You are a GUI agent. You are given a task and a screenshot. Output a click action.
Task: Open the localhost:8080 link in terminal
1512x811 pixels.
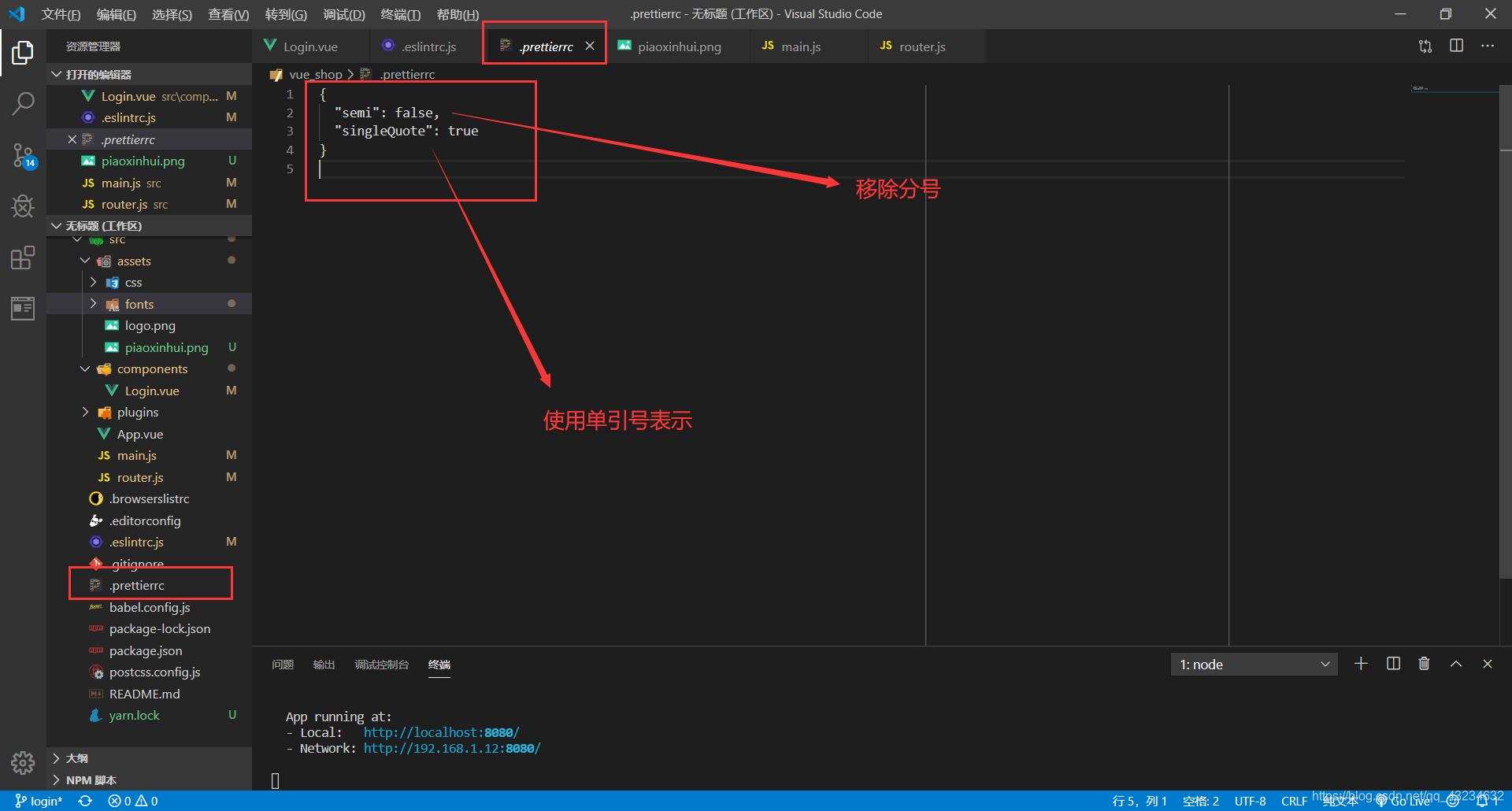coord(441,732)
